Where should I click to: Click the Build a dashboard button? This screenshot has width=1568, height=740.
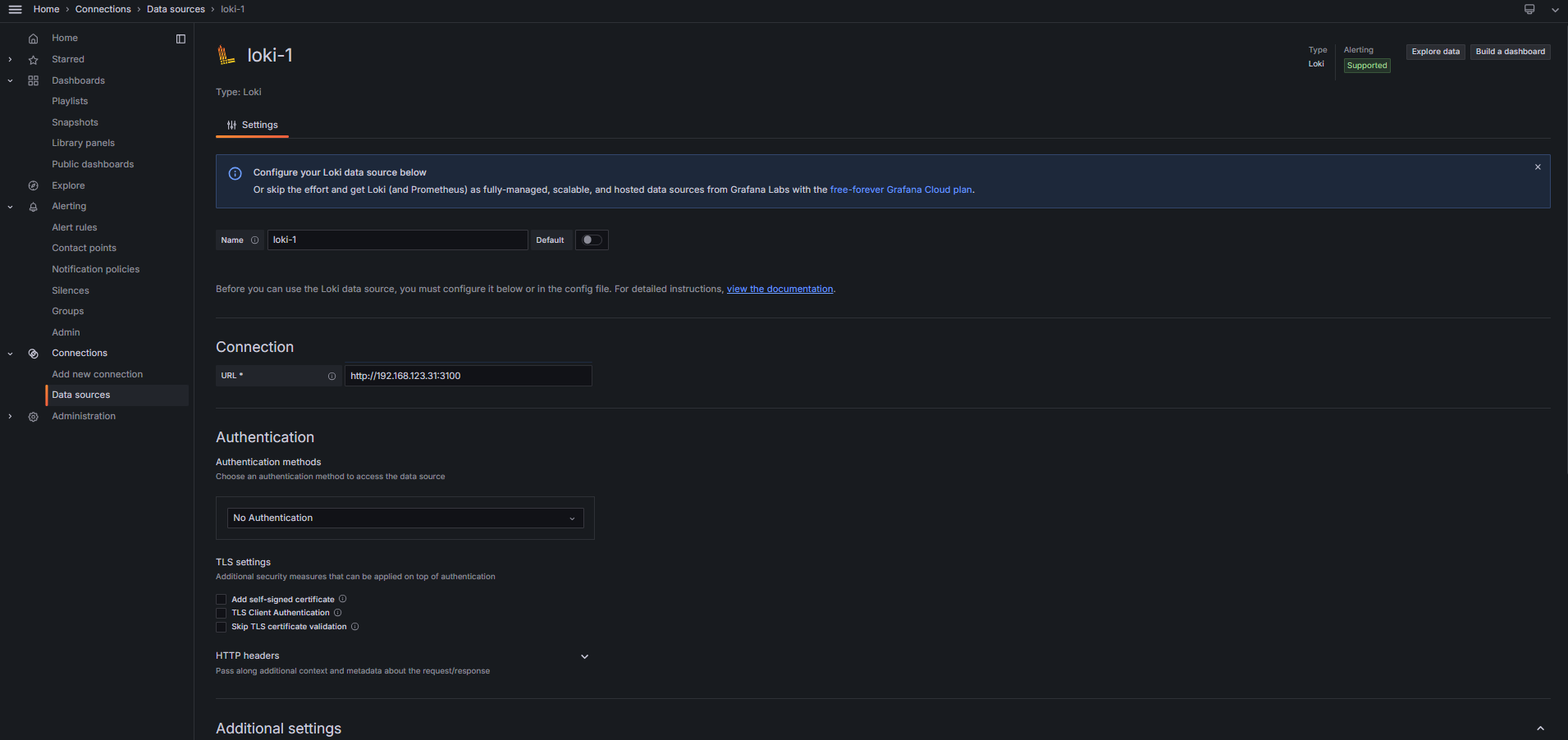(x=1510, y=52)
